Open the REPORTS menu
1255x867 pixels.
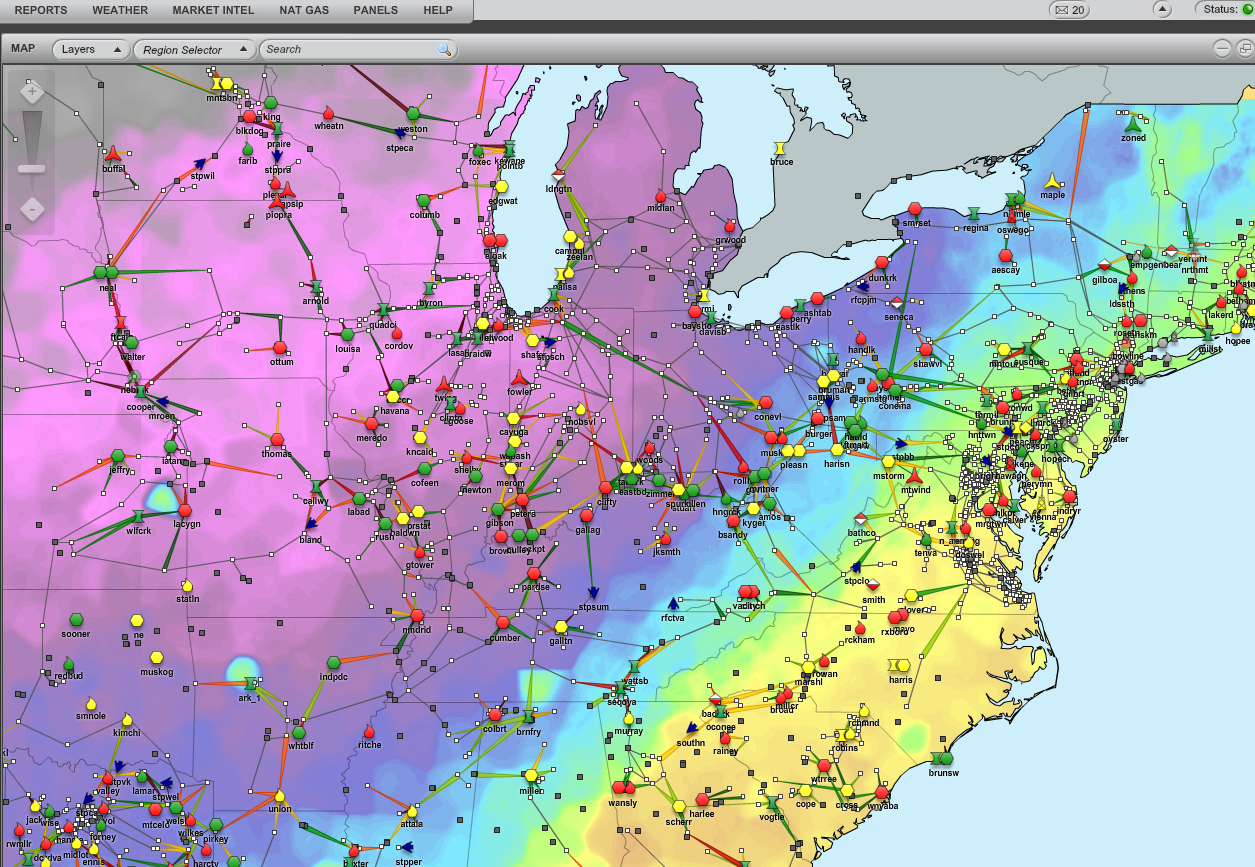[x=41, y=10]
